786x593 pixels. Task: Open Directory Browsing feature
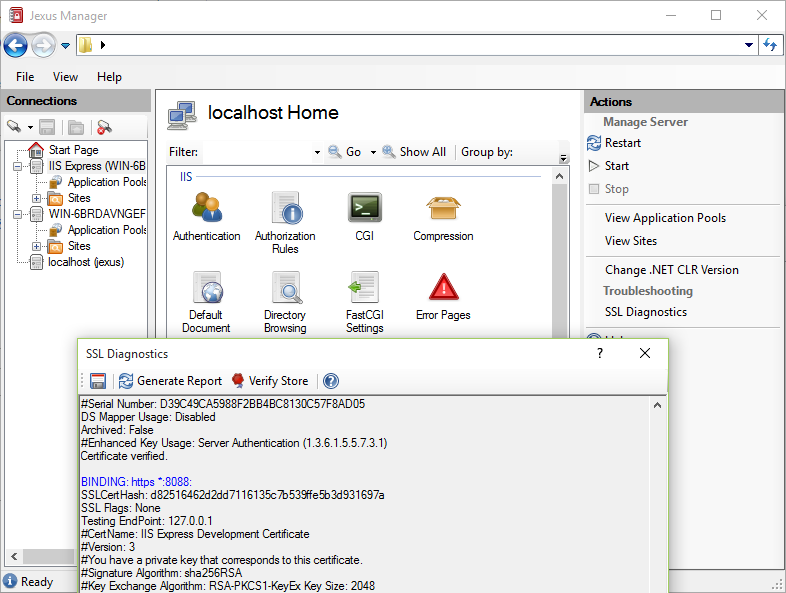click(x=285, y=302)
